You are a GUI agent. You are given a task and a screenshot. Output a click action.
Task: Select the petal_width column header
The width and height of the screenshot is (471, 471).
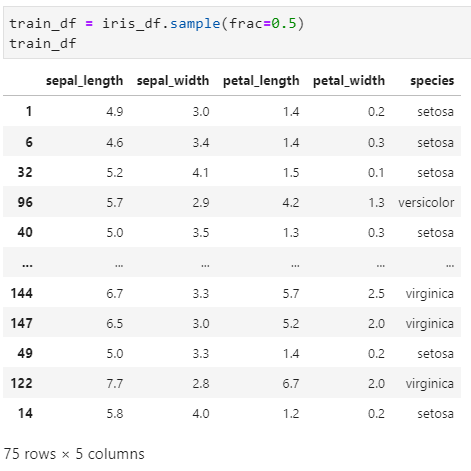[349, 81]
